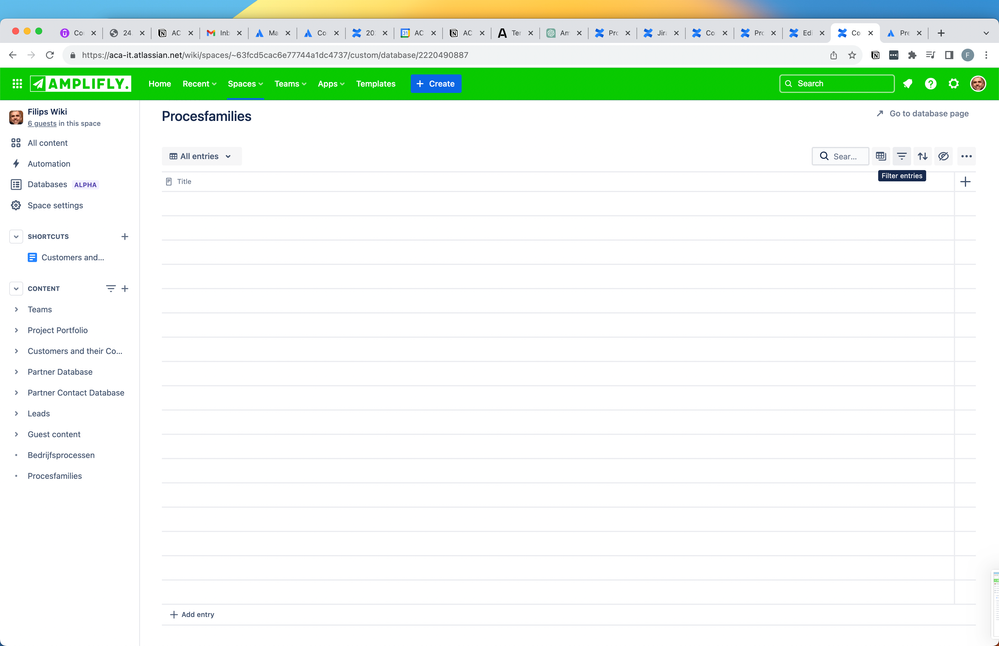The height and width of the screenshot is (646, 999).
Task: Open the database more options ellipsis
Action: [967, 156]
